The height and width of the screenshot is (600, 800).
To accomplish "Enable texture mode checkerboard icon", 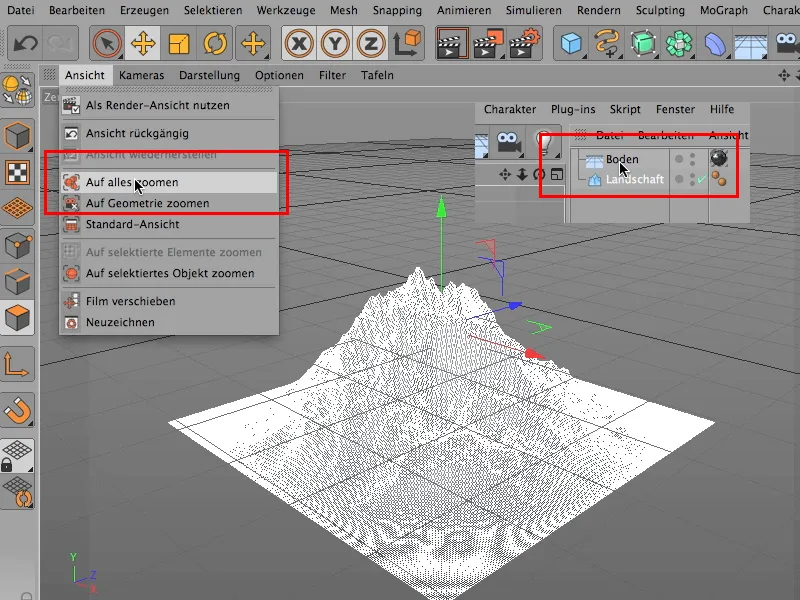I will point(18,172).
